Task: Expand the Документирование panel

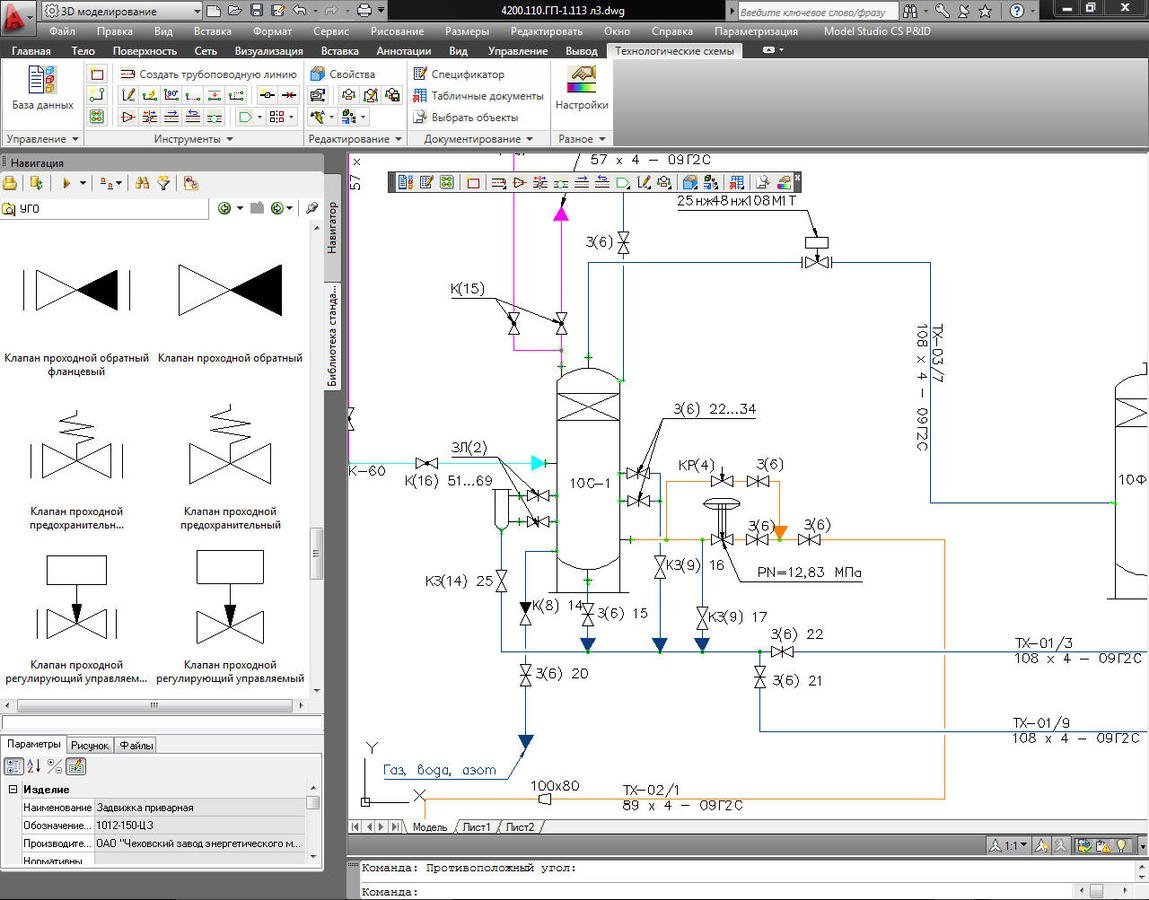Action: click(x=479, y=139)
